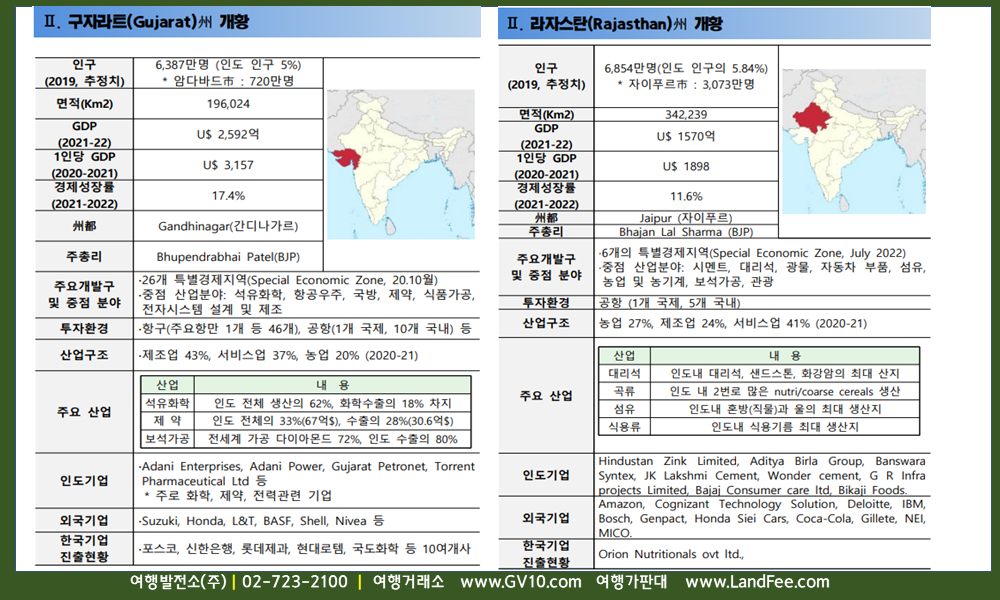This screenshot has width=1000, height=600.
Task: Select the '주로 화학, 제약, 전력관련 기업' note
Action: [x=238, y=495]
